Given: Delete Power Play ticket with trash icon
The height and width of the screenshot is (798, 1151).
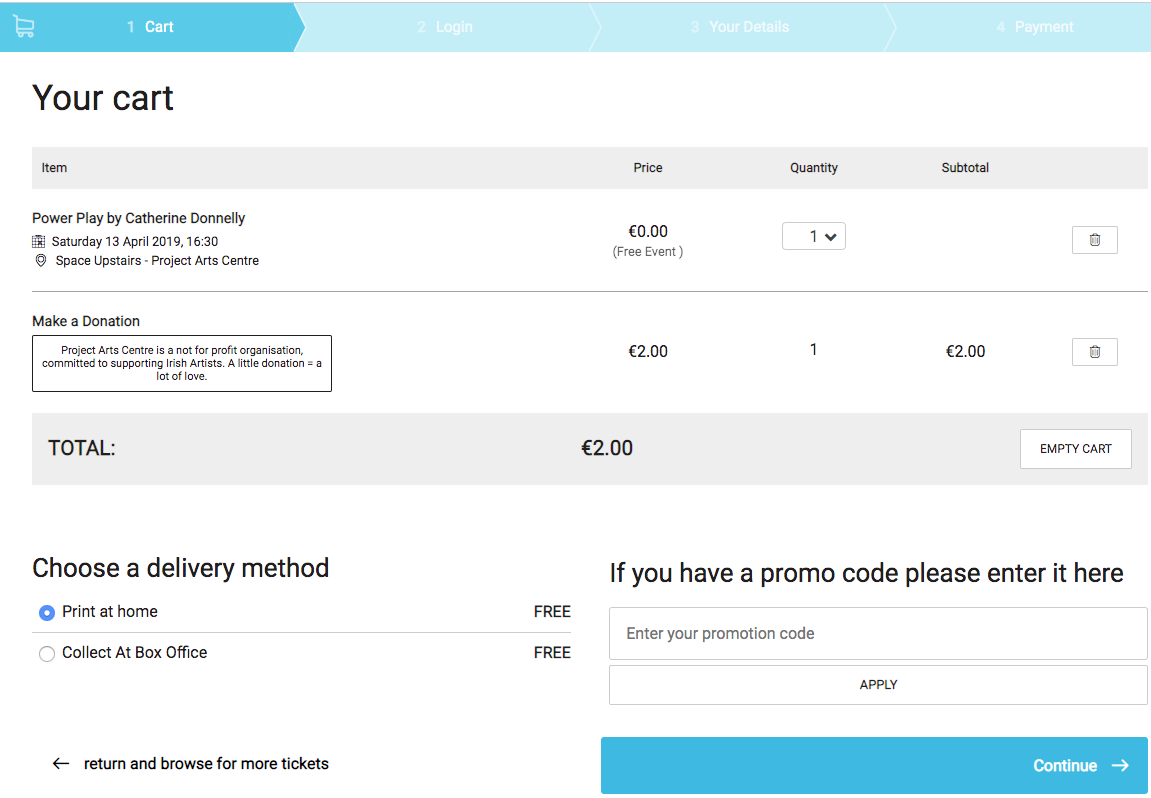Looking at the screenshot, I should pos(1094,240).
